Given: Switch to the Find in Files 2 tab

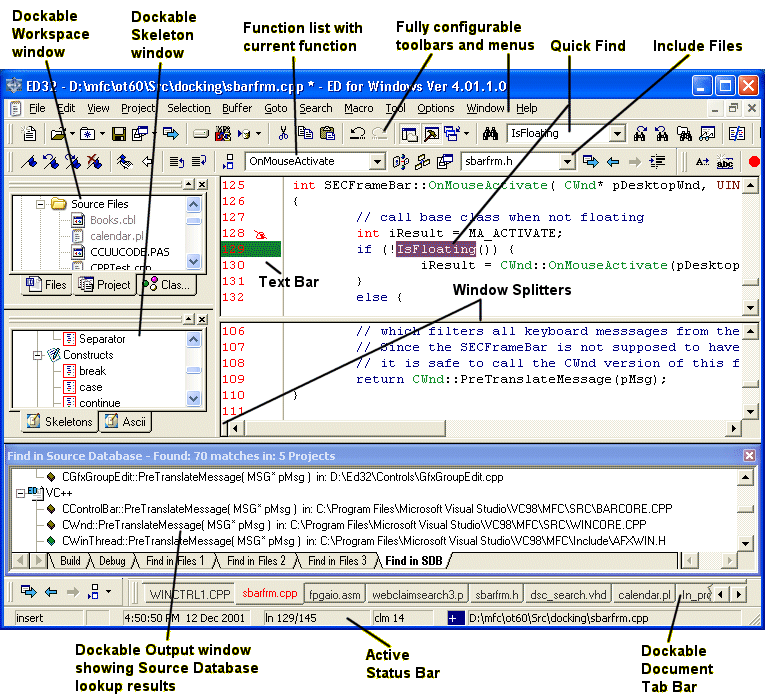Looking at the screenshot, I should coord(256,561).
